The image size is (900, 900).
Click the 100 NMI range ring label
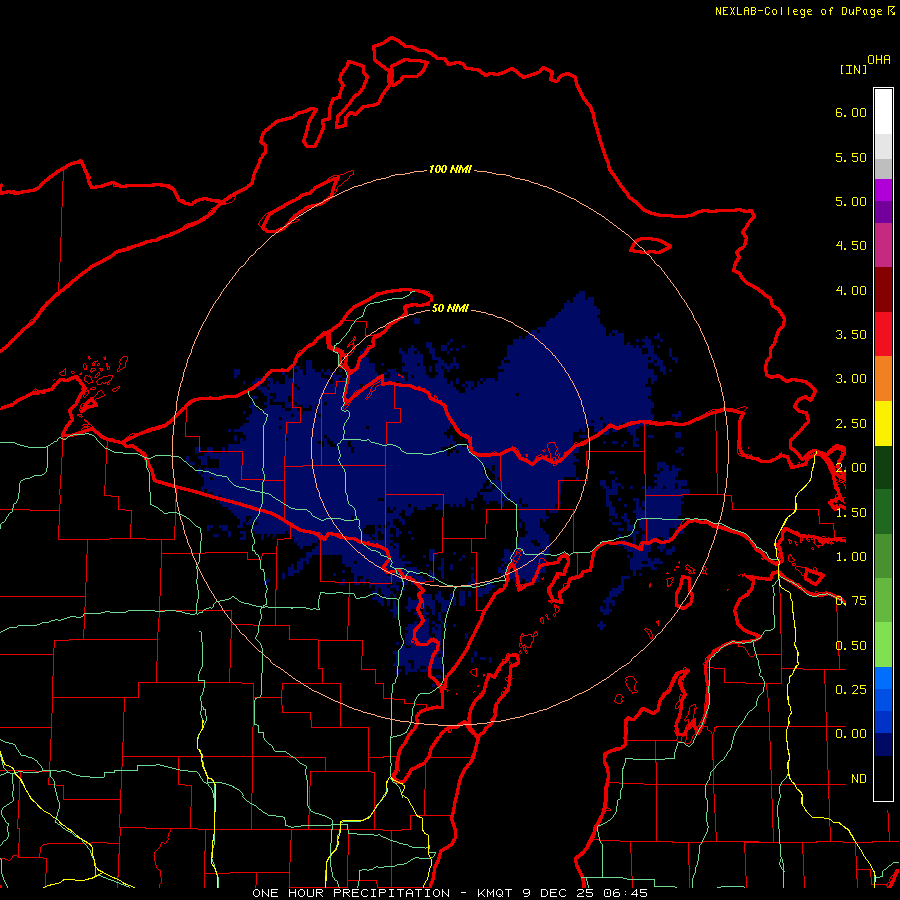click(451, 169)
